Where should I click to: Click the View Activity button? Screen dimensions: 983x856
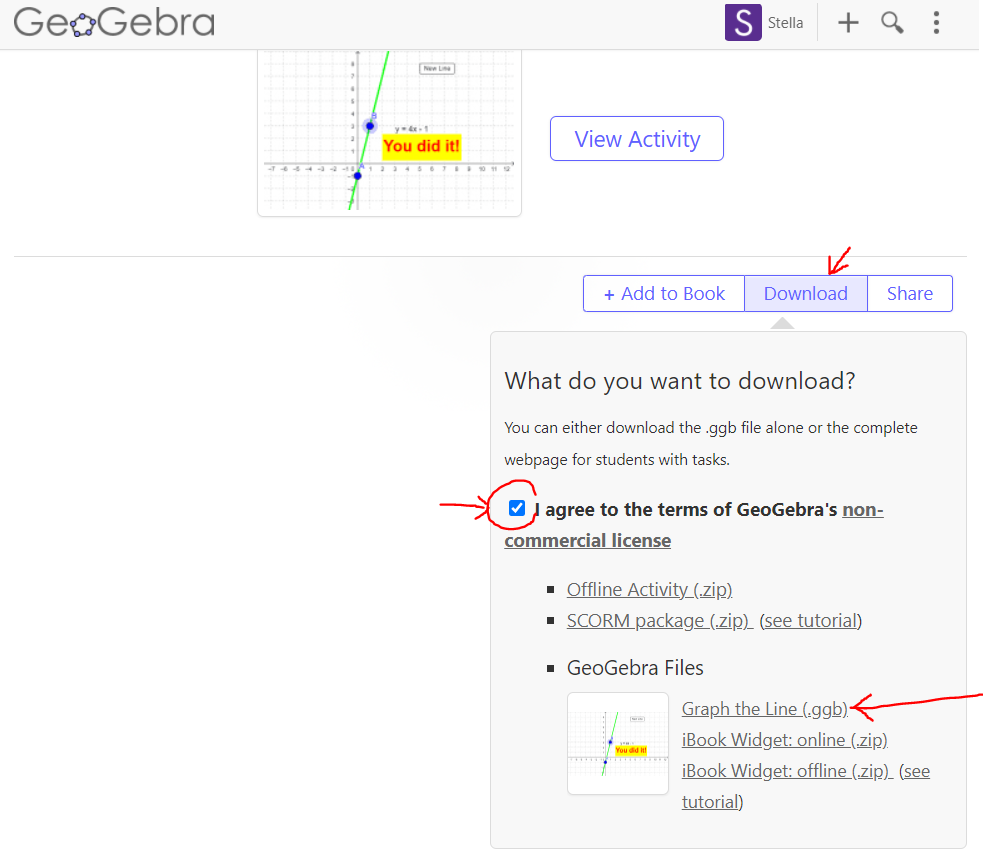click(636, 139)
